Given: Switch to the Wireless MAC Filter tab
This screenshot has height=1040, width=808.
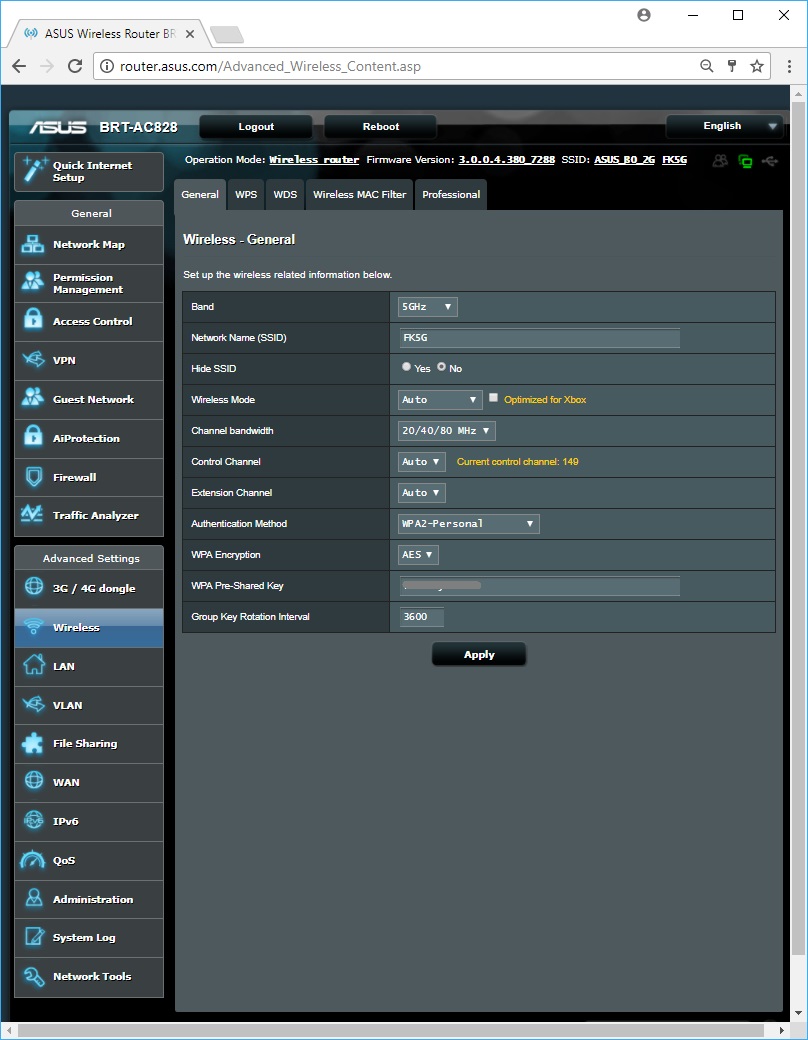Looking at the screenshot, I should pyautogui.click(x=359, y=195).
